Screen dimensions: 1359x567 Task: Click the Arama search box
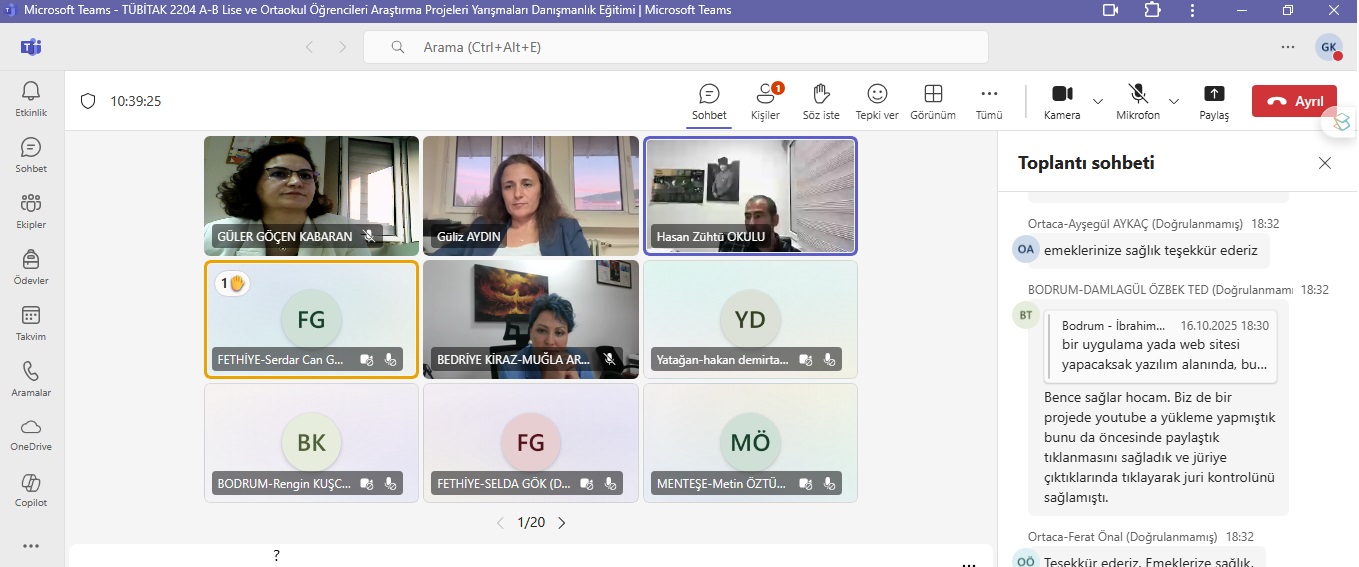tap(675, 47)
